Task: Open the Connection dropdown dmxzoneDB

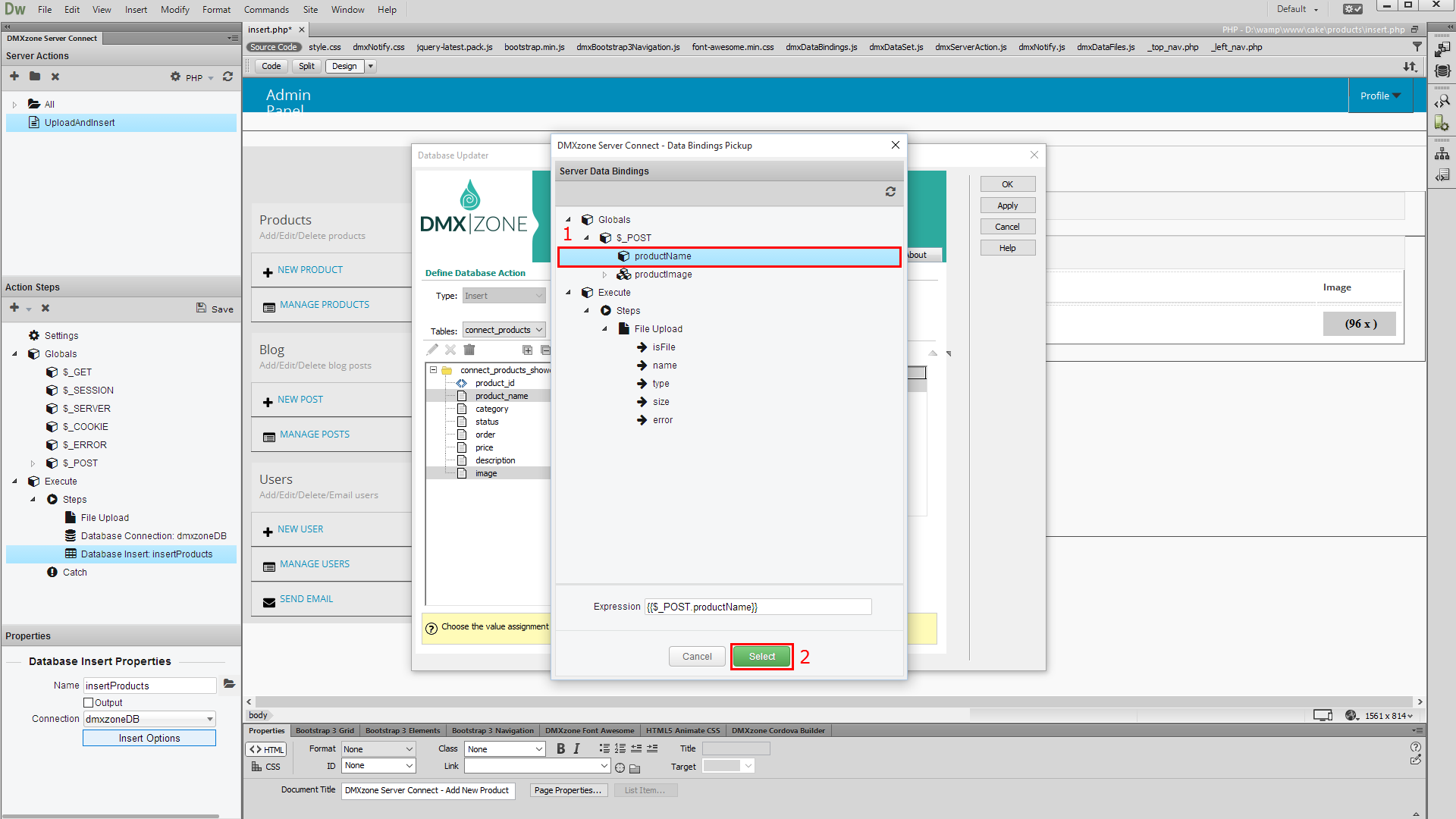Action: [x=149, y=719]
